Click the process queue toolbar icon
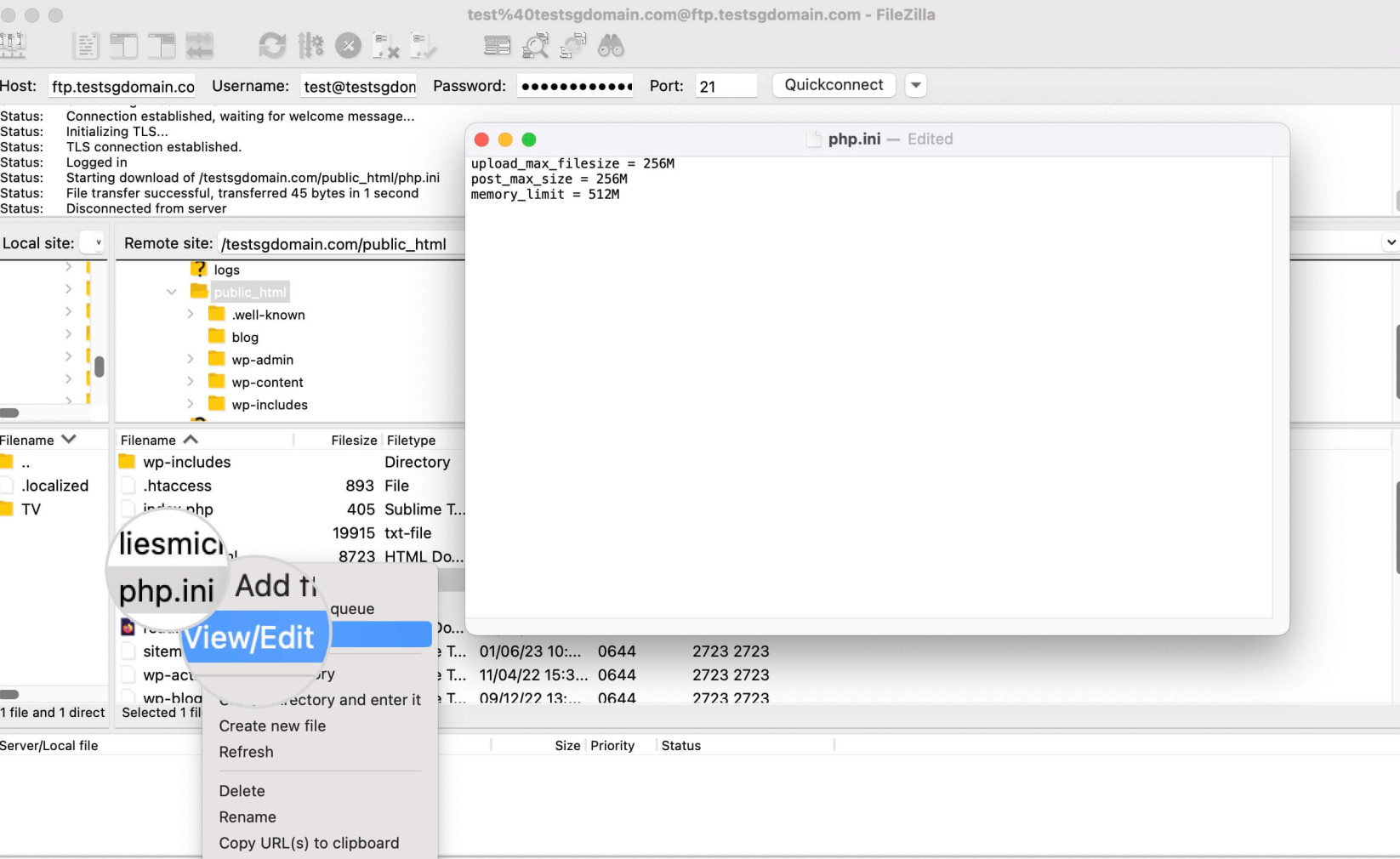This screenshot has width=1400, height=859. tap(310, 45)
